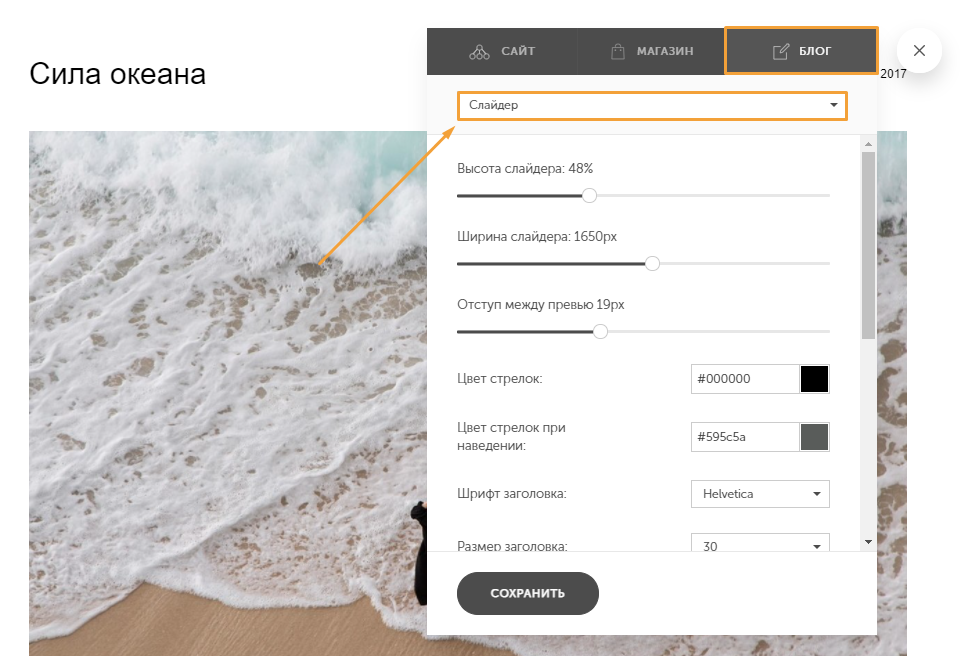The height and width of the screenshot is (656, 960).
Task: Click the Ширина слайдера slider handle
Action: click(652, 263)
